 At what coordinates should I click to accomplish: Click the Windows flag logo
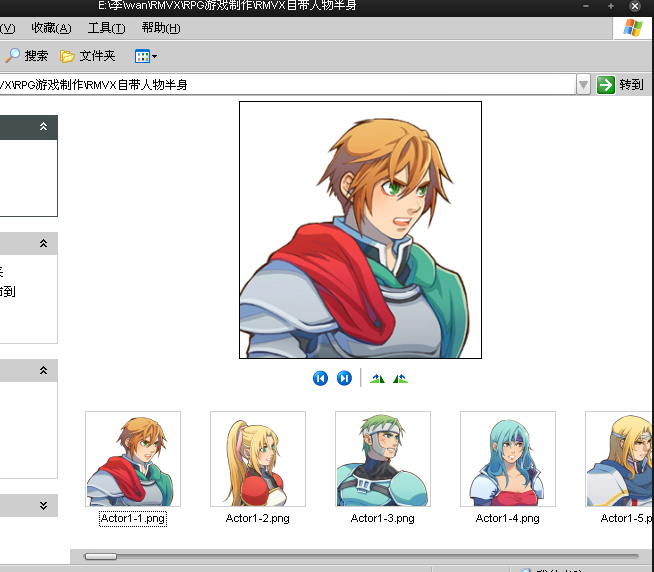point(633,28)
